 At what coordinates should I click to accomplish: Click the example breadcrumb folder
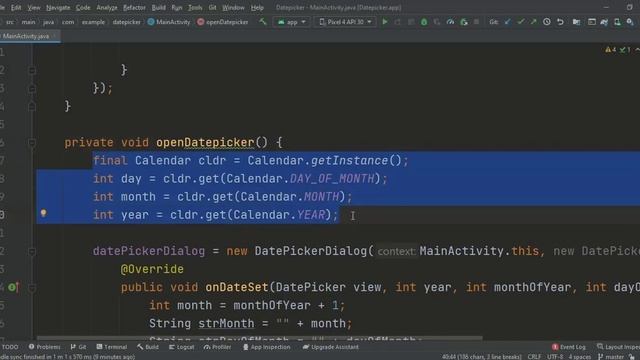pyautogui.click(x=93, y=22)
